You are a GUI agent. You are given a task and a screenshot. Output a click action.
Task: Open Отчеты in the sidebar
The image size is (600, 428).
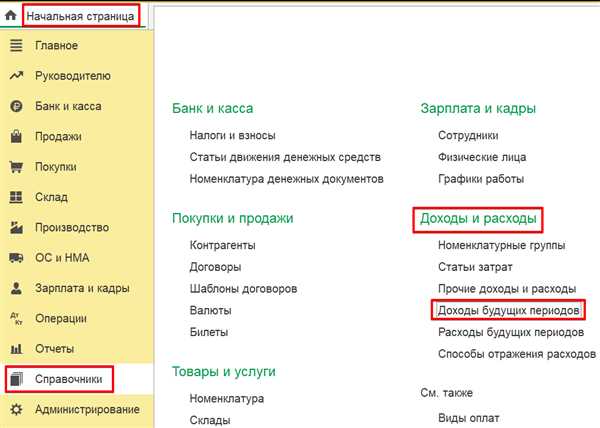tap(54, 349)
